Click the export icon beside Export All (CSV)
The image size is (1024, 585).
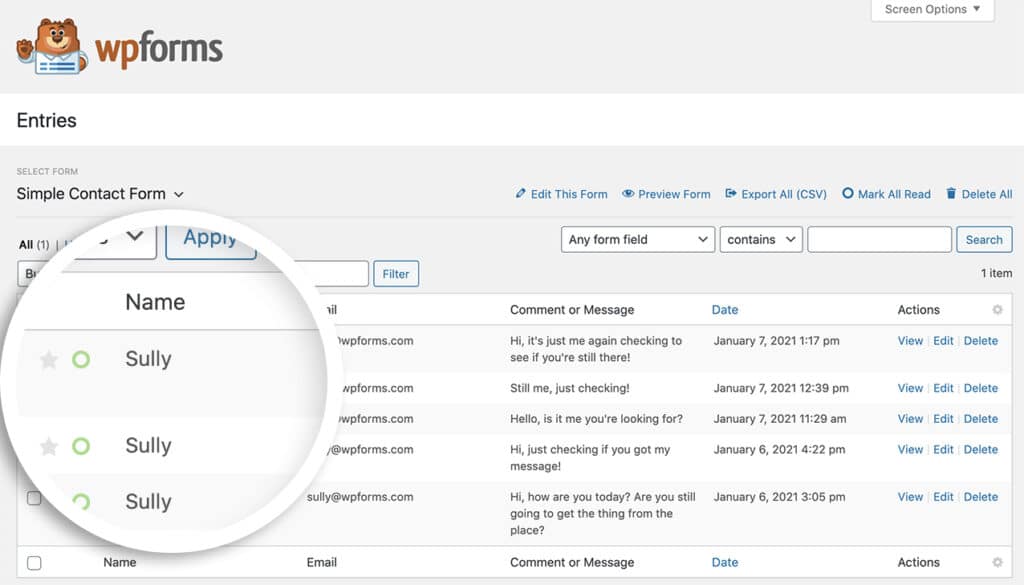pos(731,194)
